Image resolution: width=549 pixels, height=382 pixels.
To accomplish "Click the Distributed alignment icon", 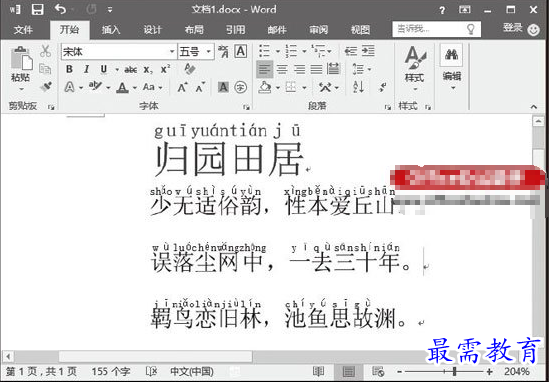I will click(334, 69).
